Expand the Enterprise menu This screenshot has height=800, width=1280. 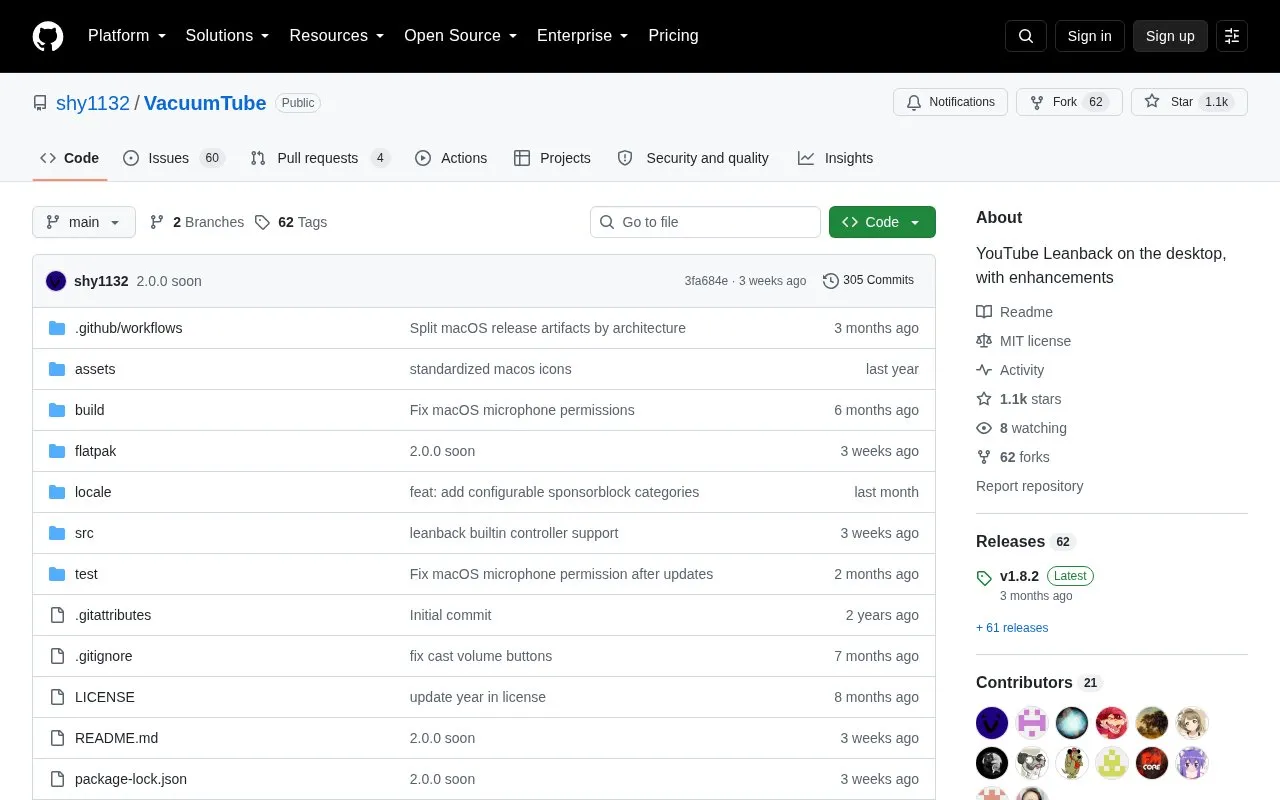[x=583, y=36]
